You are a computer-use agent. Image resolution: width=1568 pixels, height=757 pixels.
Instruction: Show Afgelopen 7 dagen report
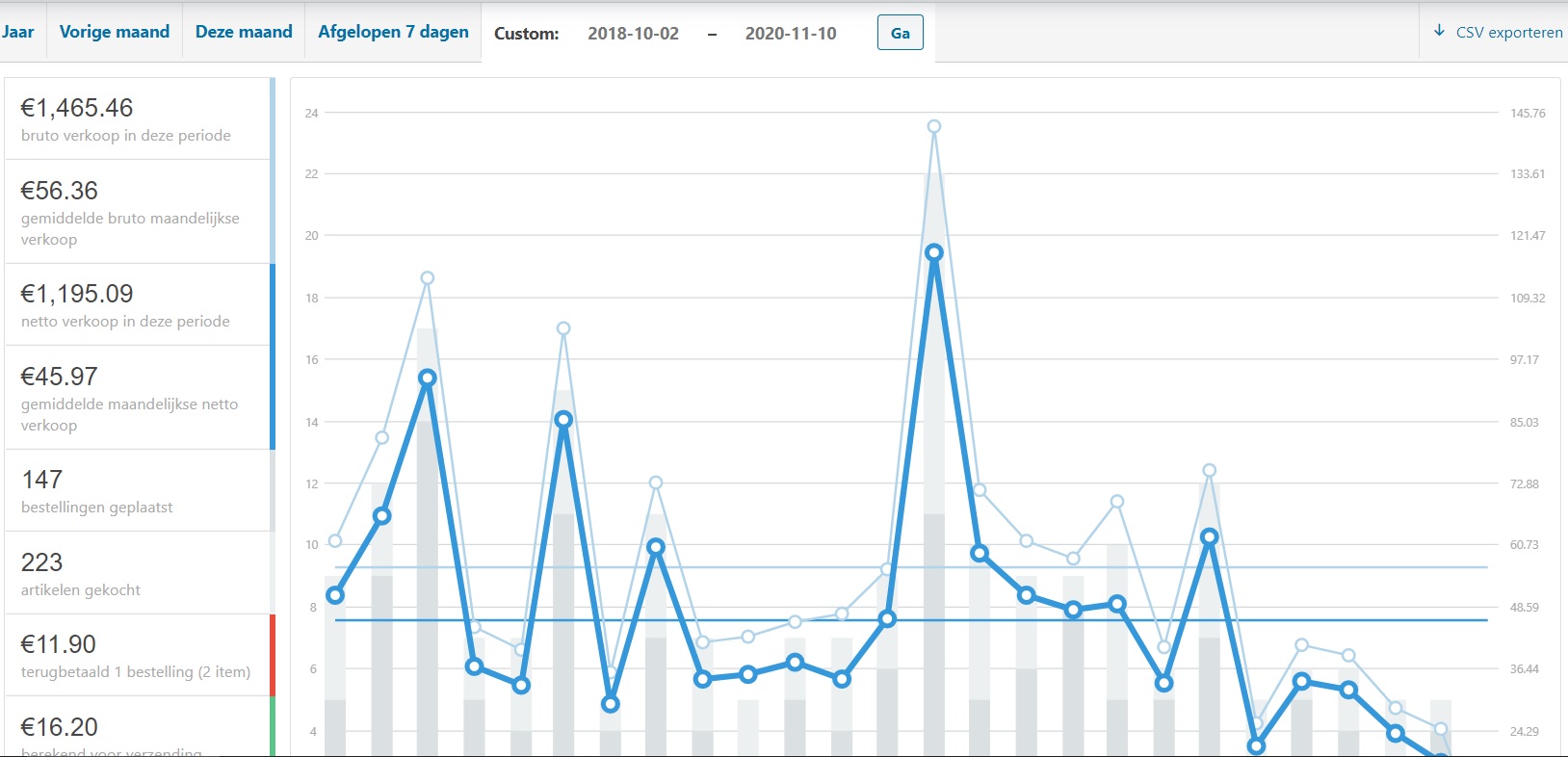[x=393, y=32]
